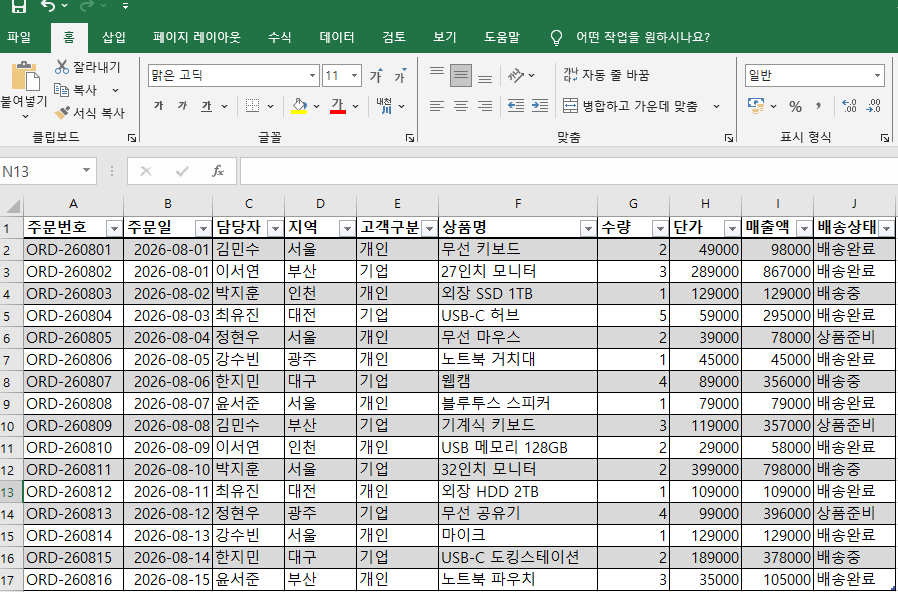The width and height of the screenshot is (898, 592).
Task: Select row 13 header
Action: click(x=11, y=491)
